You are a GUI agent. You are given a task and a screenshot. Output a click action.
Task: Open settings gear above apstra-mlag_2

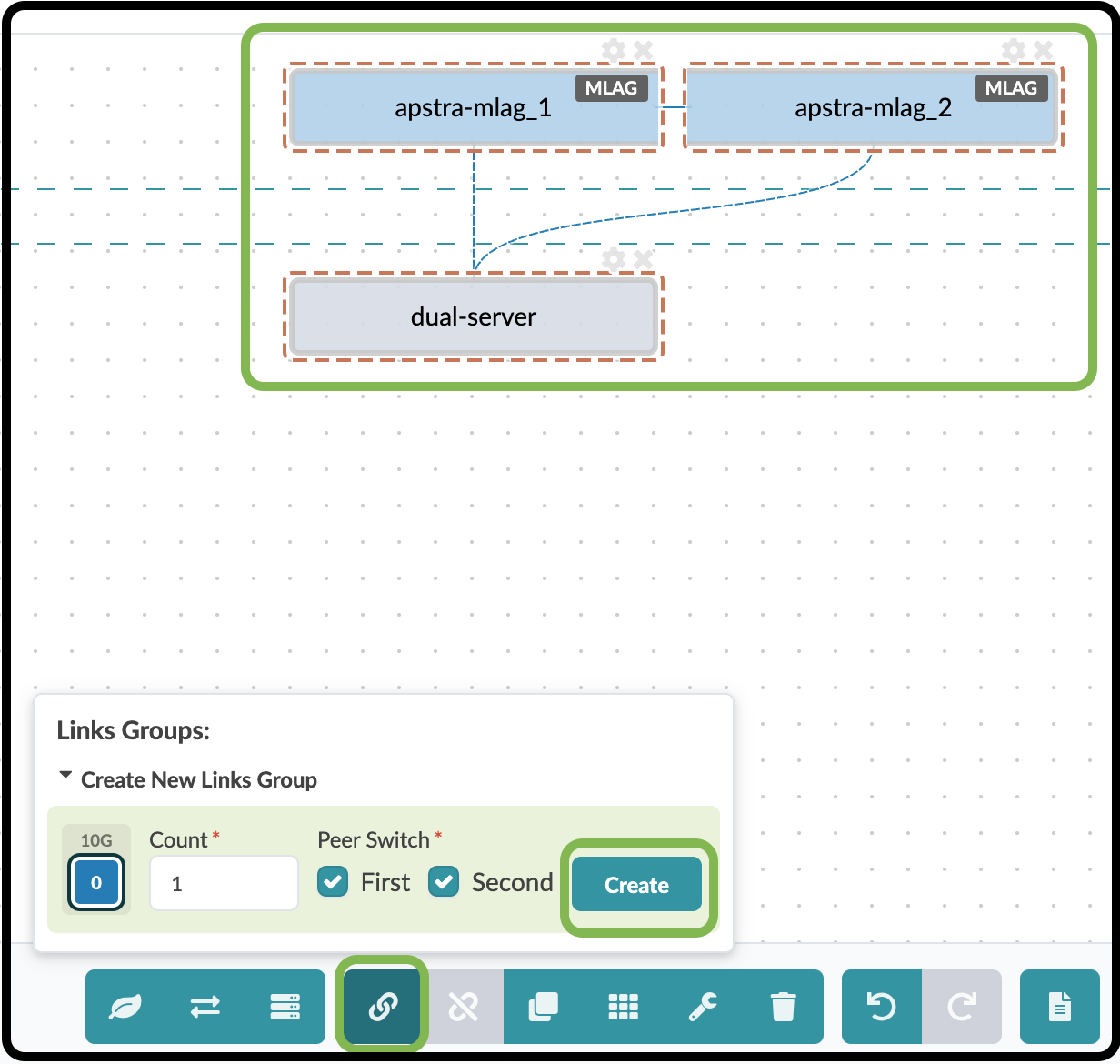tap(1014, 50)
